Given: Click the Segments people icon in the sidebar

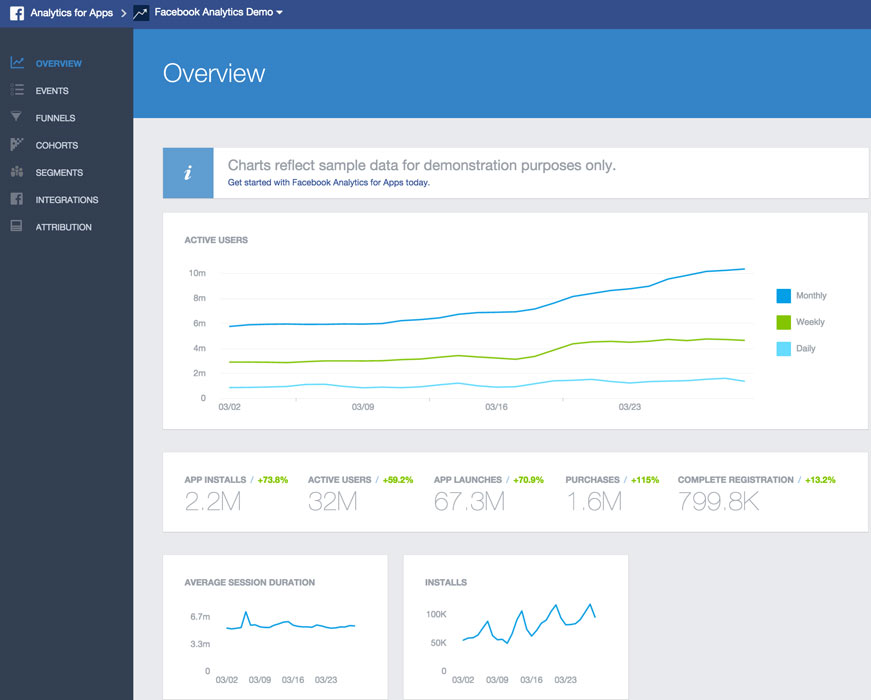Looking at the screenshot, I should pos(17,172).
